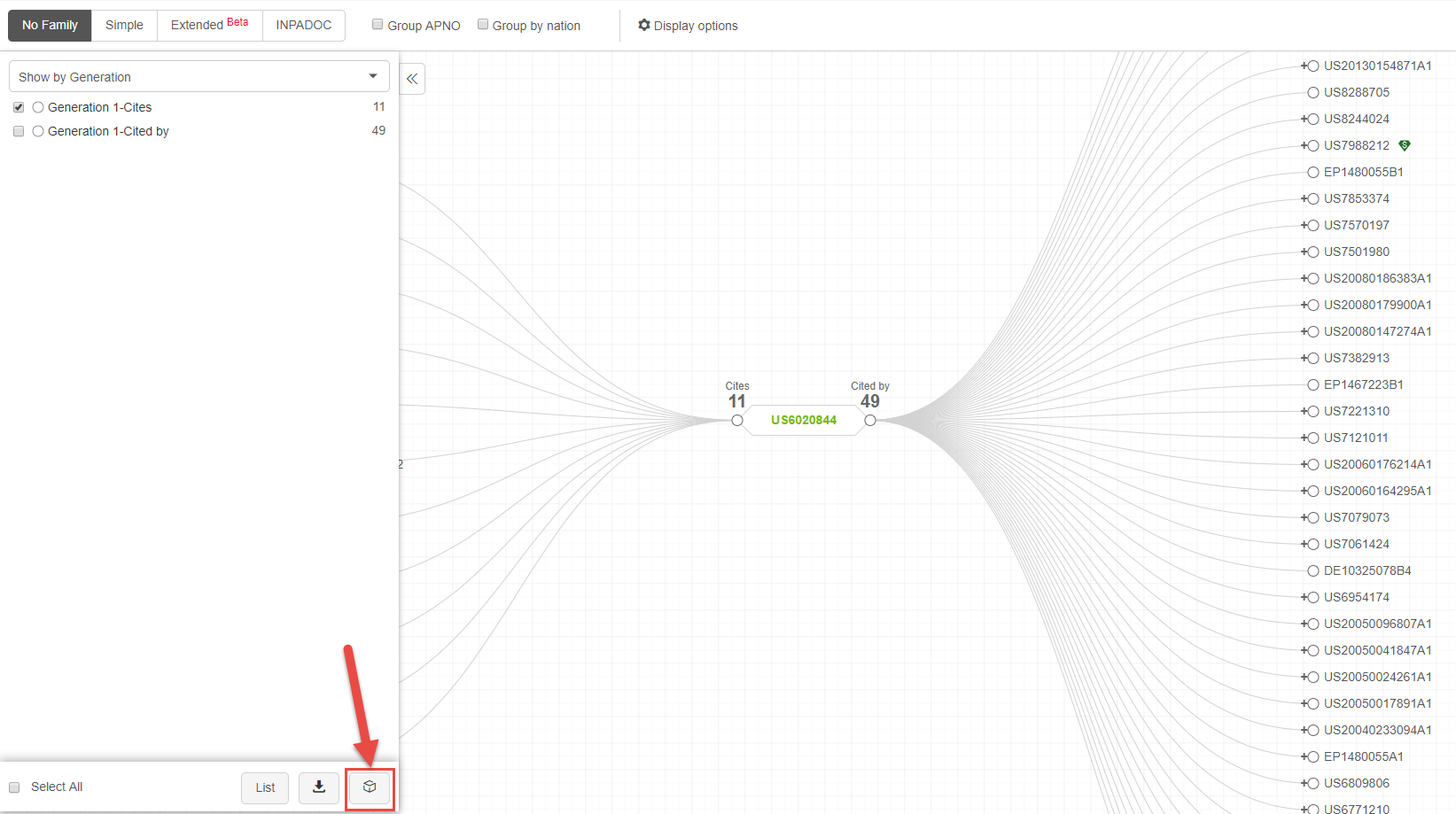Select the Generation 1-Cited by radio button

coord(38,131)
